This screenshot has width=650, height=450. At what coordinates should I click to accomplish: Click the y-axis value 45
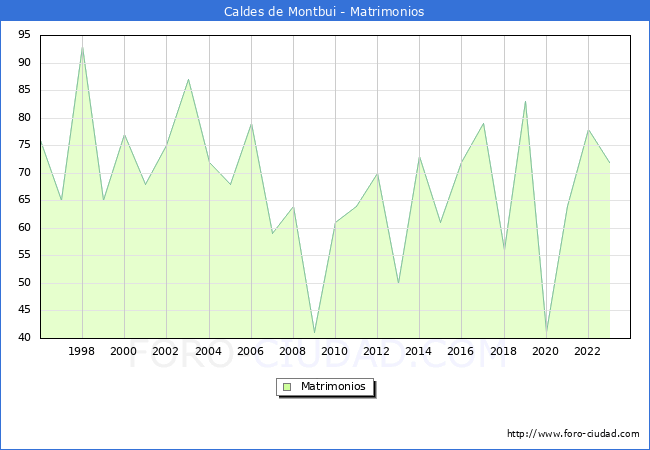pos(24,310)
